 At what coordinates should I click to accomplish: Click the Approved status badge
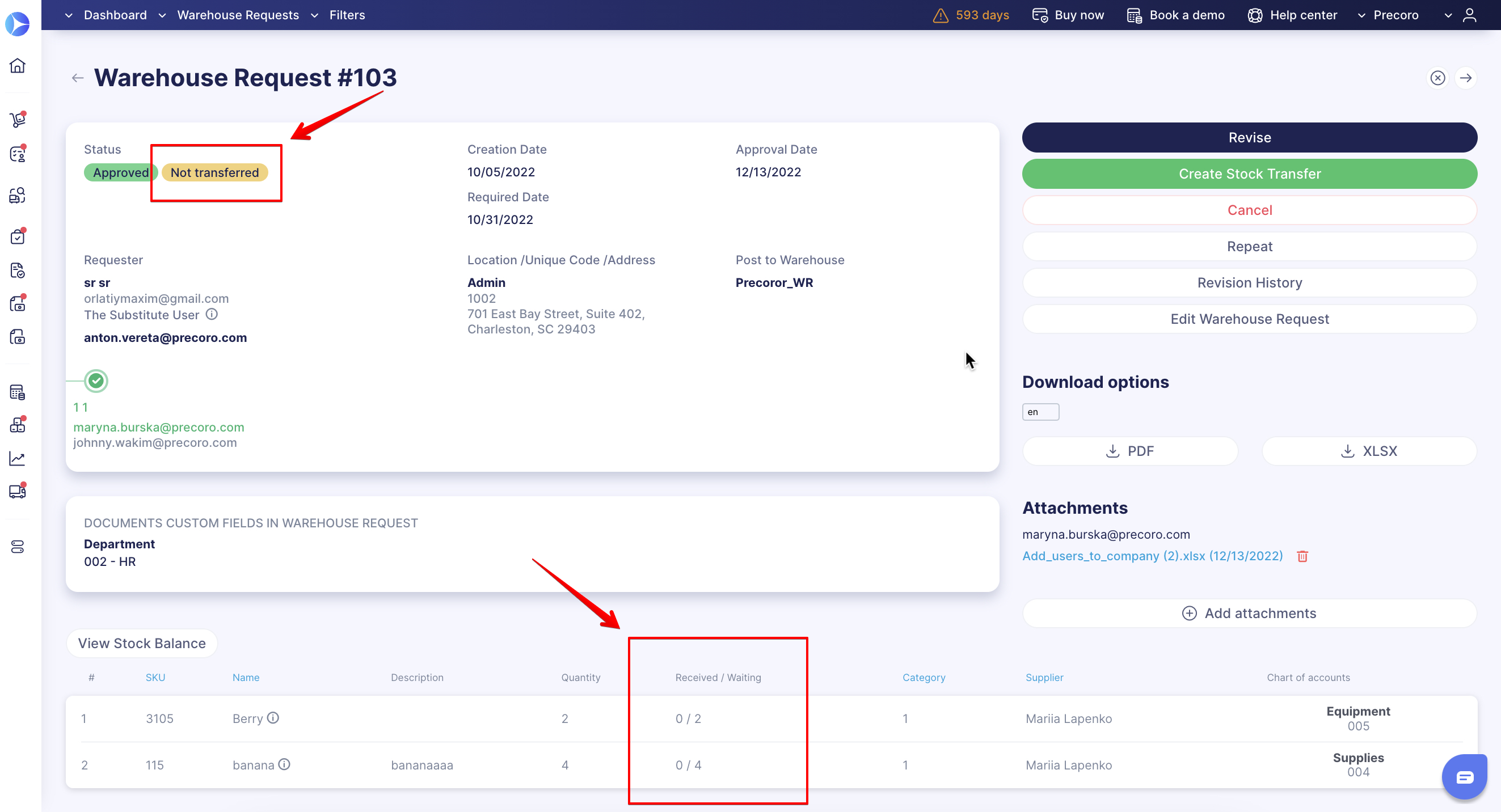(121, 172)
